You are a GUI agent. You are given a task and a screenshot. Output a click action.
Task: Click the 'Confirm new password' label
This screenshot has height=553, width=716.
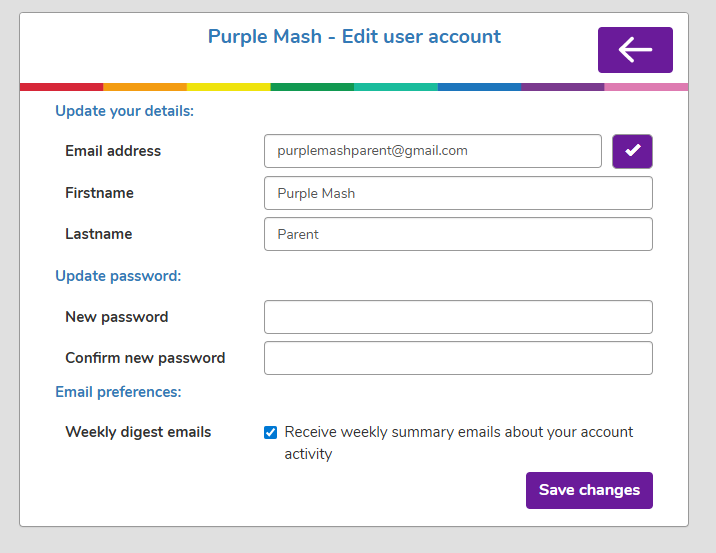(145, 358)
